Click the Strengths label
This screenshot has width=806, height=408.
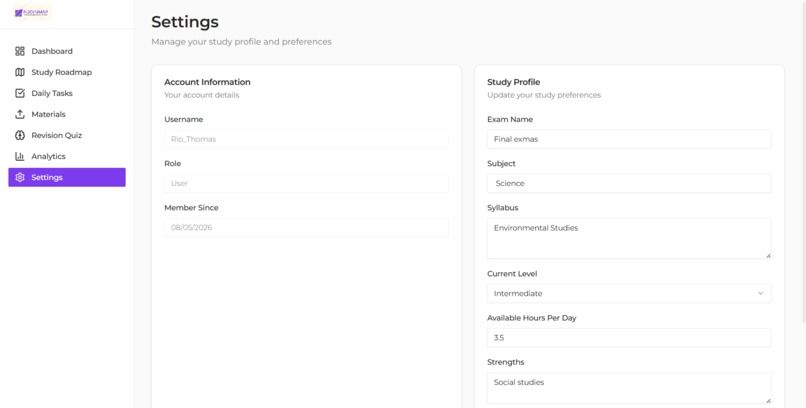tap(506, 362)
